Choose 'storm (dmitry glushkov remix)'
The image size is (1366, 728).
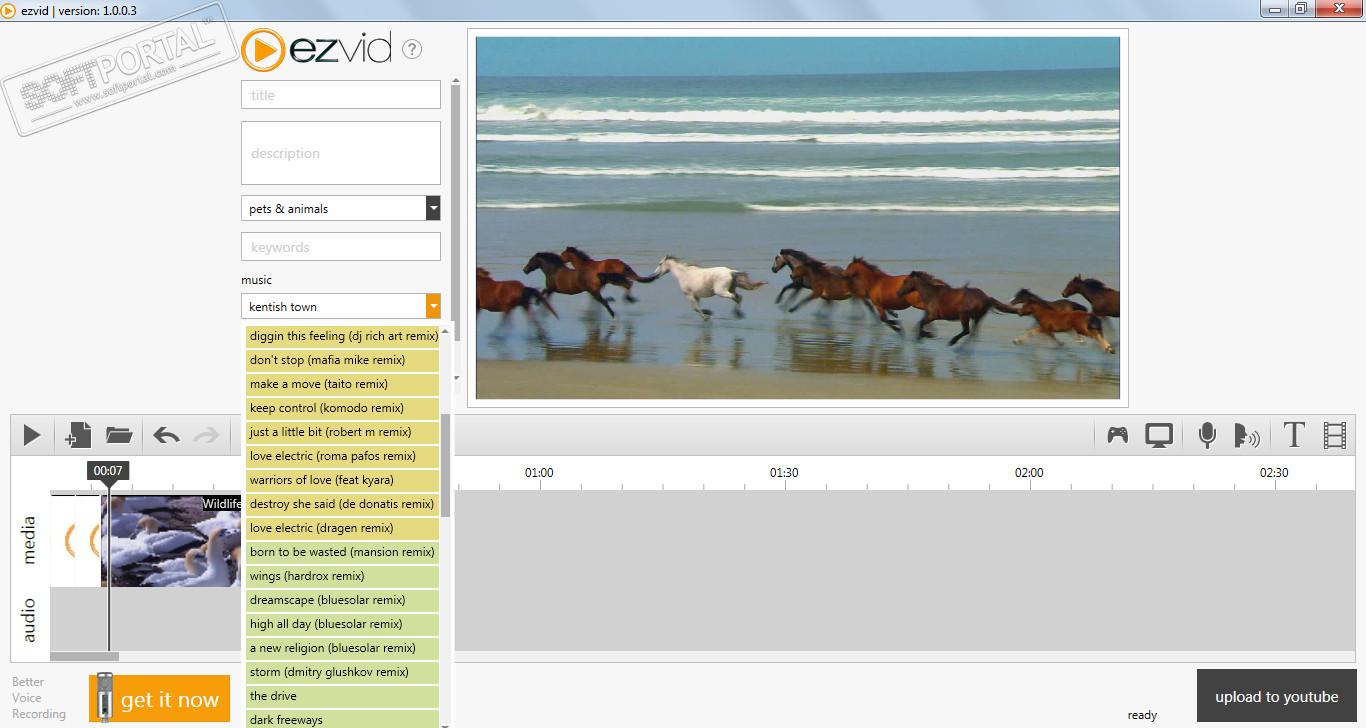pos(343,672)
